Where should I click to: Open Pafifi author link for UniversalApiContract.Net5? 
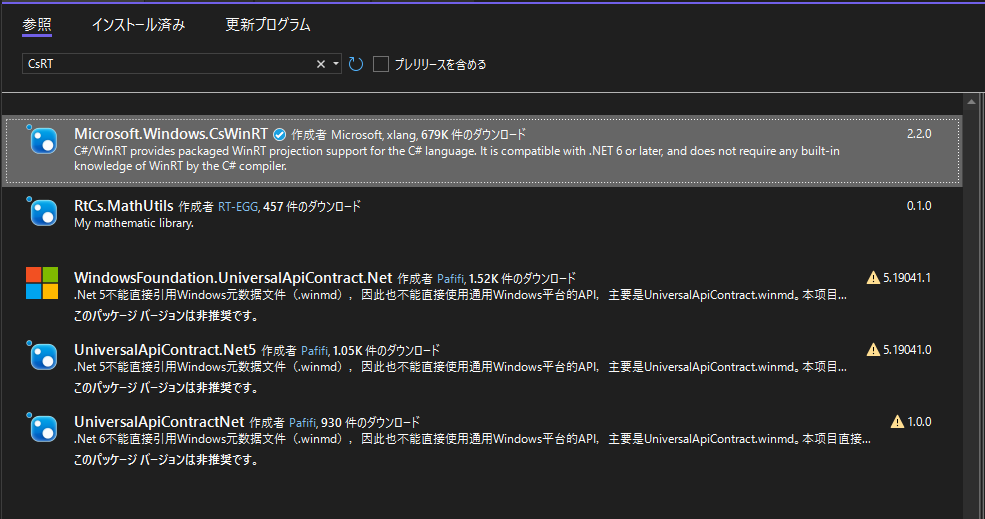315,351
